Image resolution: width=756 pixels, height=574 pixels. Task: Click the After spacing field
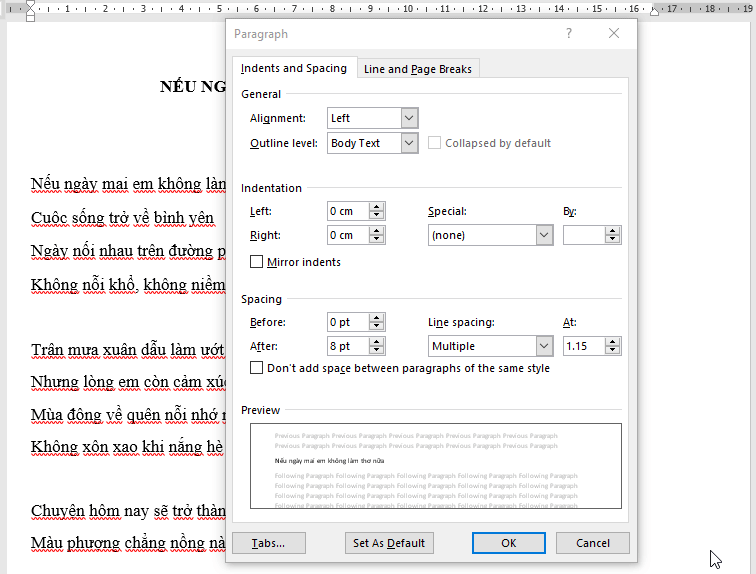point(348,346)
